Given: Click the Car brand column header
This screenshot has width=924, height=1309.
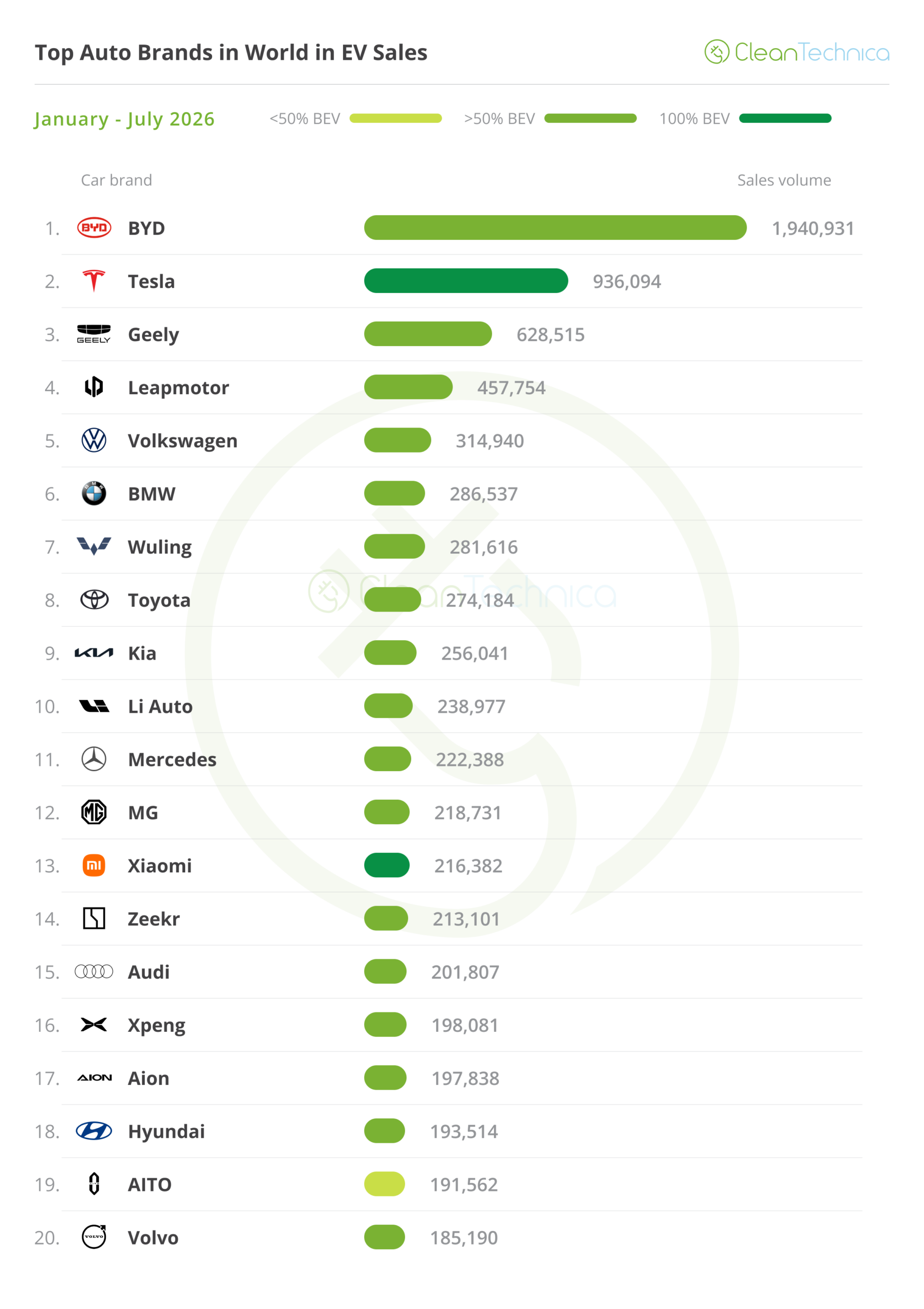Looking at the screenshot, I should tap(116, 180).
